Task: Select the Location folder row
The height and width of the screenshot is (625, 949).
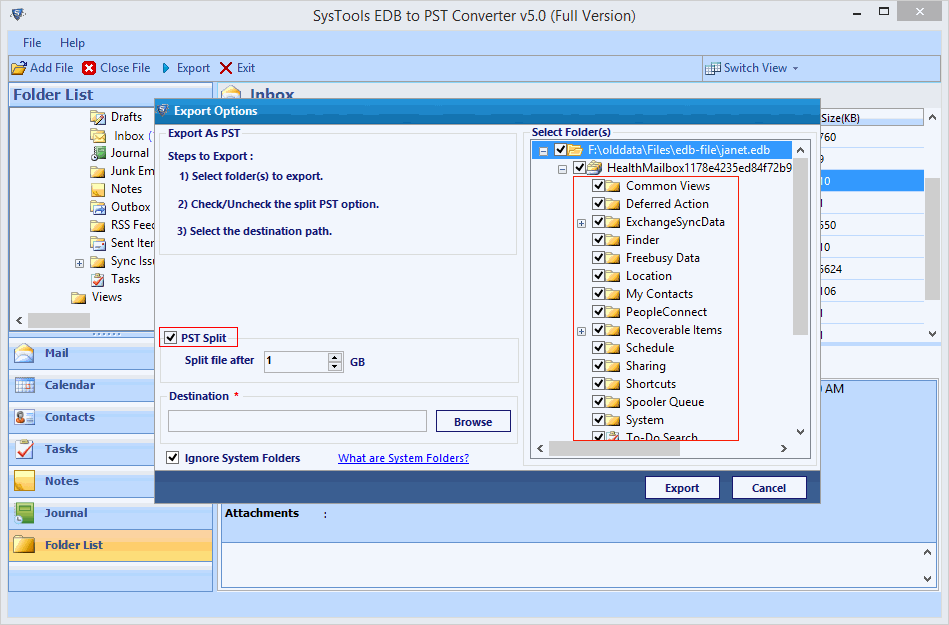Action: pos(648,276)
